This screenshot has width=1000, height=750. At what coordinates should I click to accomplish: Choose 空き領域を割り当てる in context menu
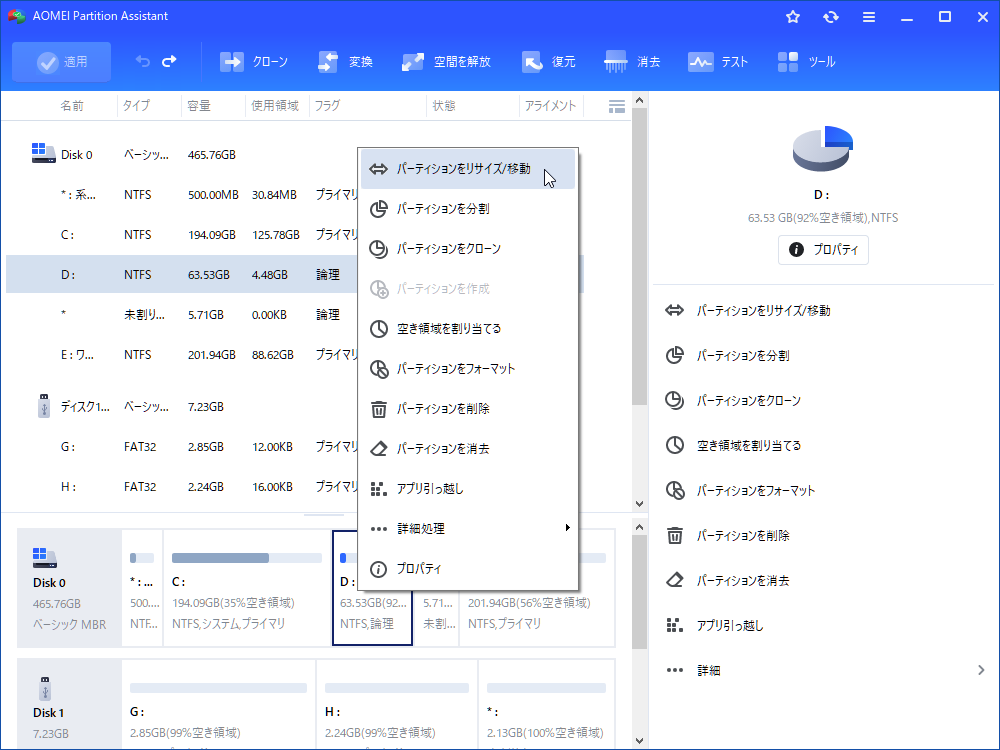pyautogui.click(x=468, y=328)
